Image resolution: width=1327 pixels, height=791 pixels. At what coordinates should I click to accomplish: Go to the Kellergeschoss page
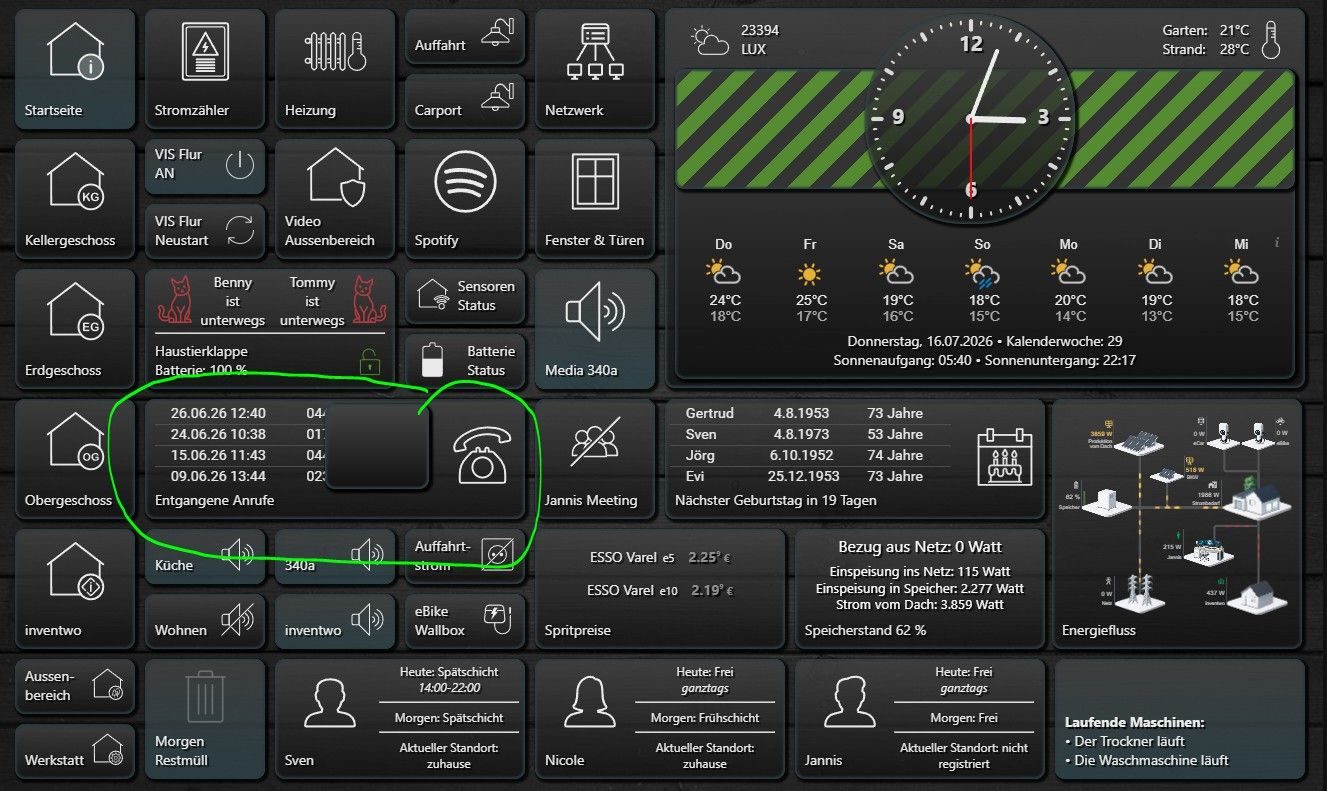[75, 199]
